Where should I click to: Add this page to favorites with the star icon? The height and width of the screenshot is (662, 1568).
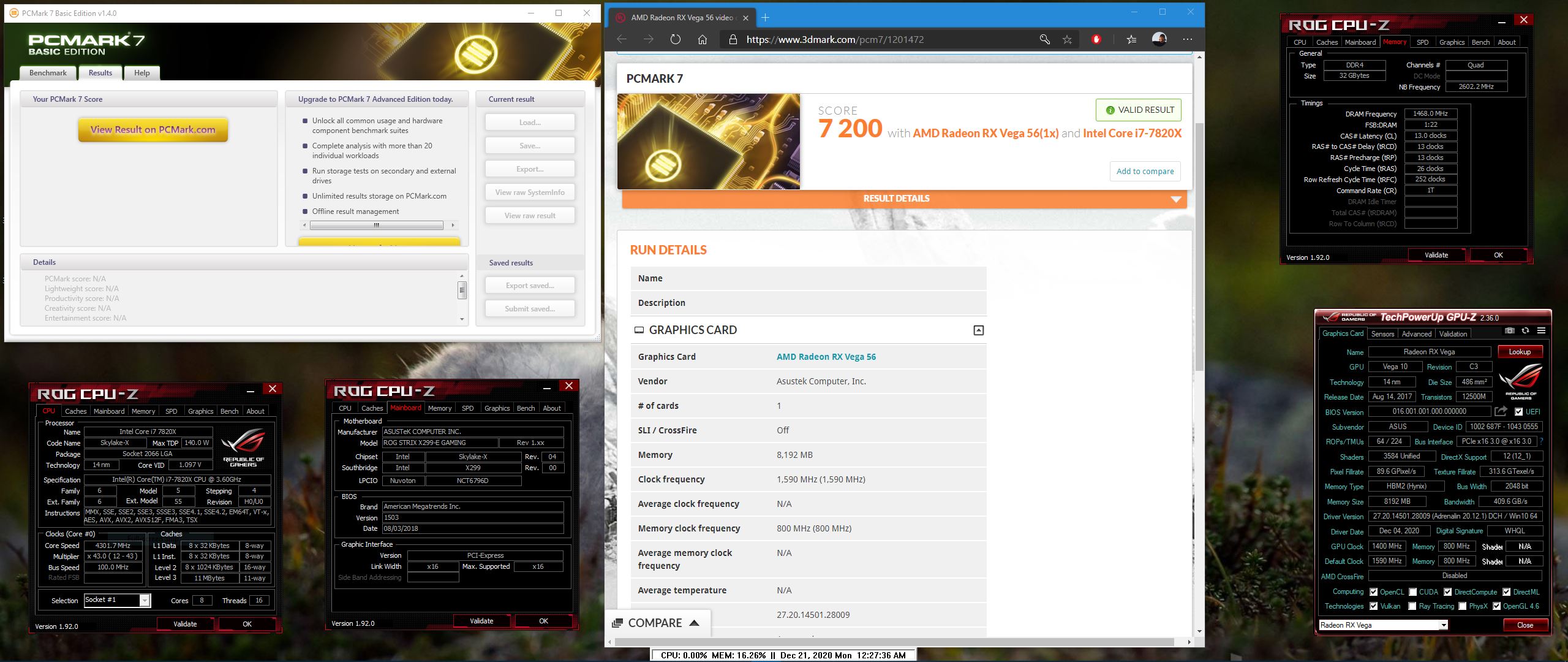pyautogui.click(x=1067, y=39)
